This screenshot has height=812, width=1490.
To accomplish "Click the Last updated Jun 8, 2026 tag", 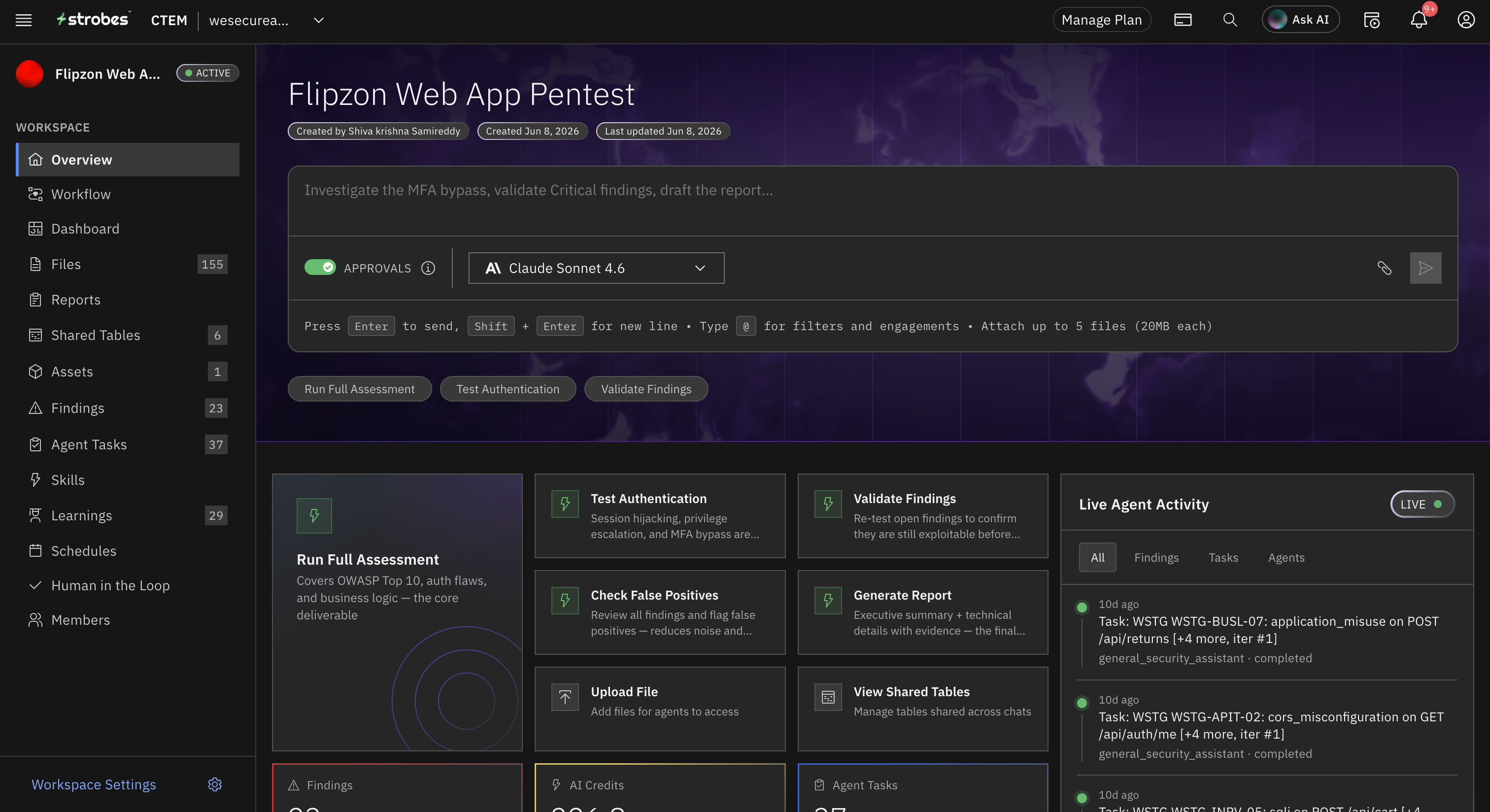I will pyautogui.click(x=663, y=131).
